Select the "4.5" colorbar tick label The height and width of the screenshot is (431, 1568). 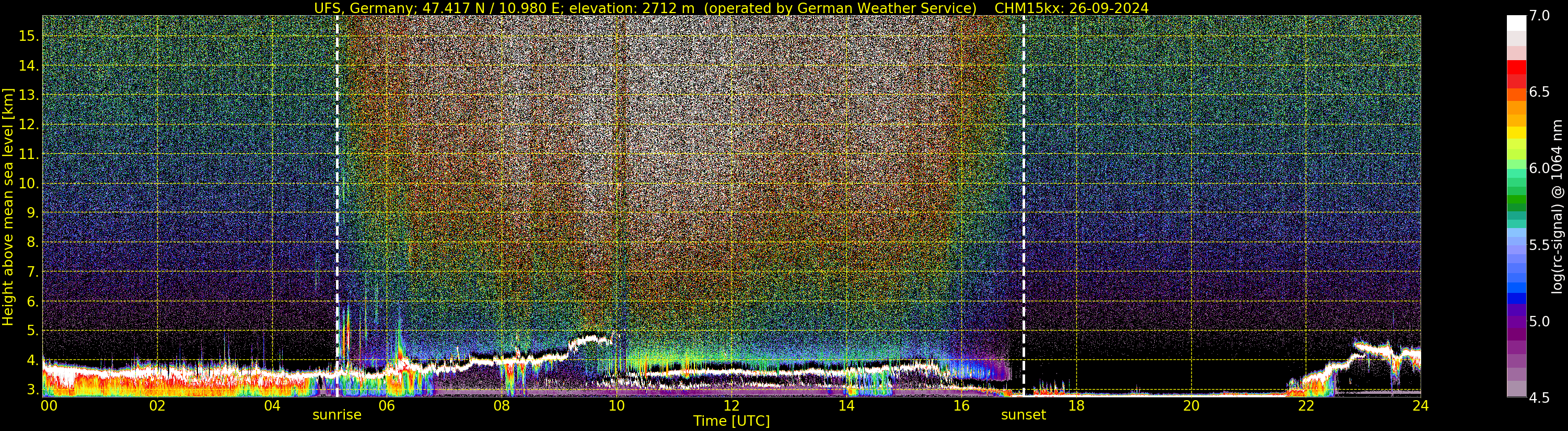[1539, 398]
